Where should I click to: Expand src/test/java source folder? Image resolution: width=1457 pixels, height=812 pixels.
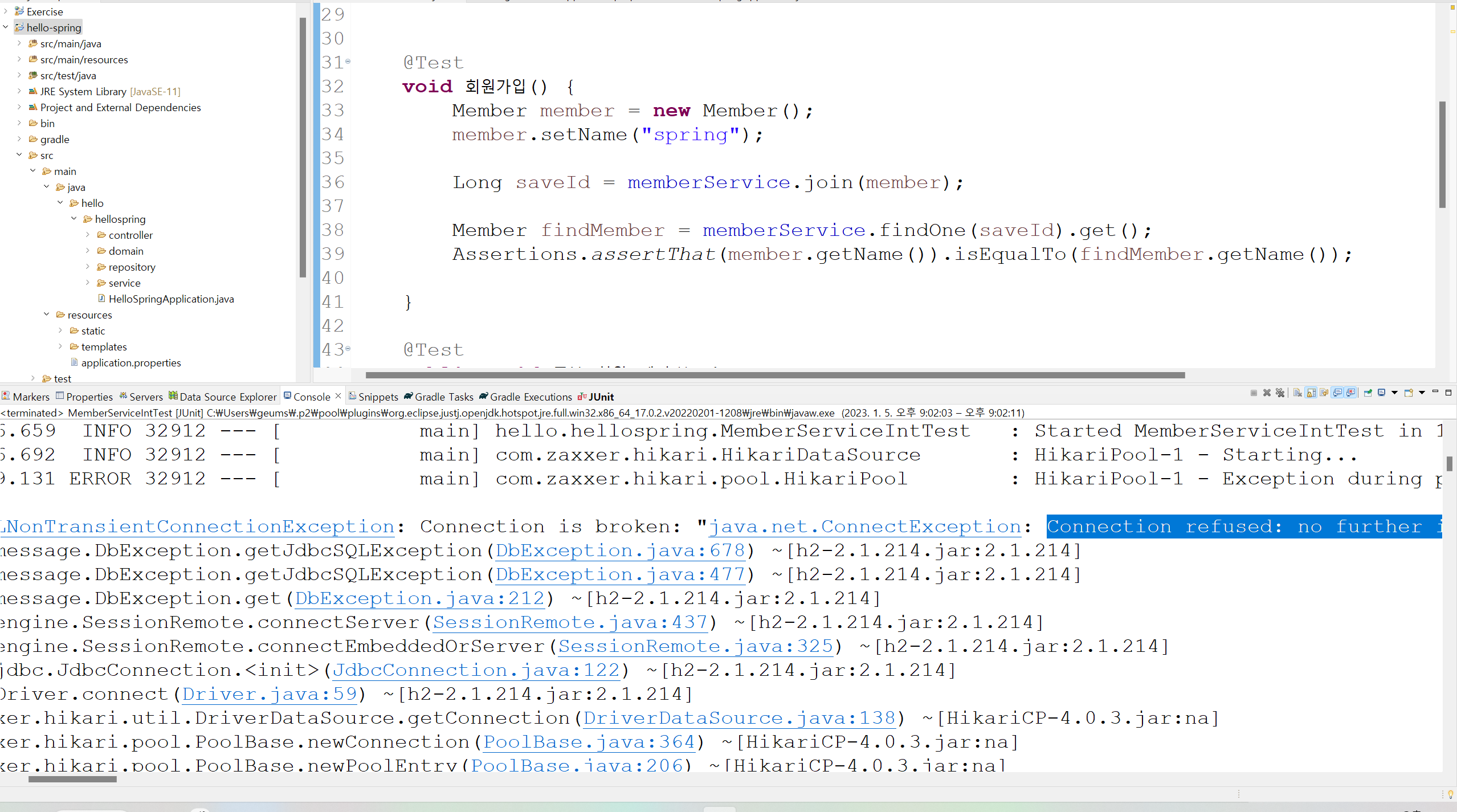coord(19,75)
